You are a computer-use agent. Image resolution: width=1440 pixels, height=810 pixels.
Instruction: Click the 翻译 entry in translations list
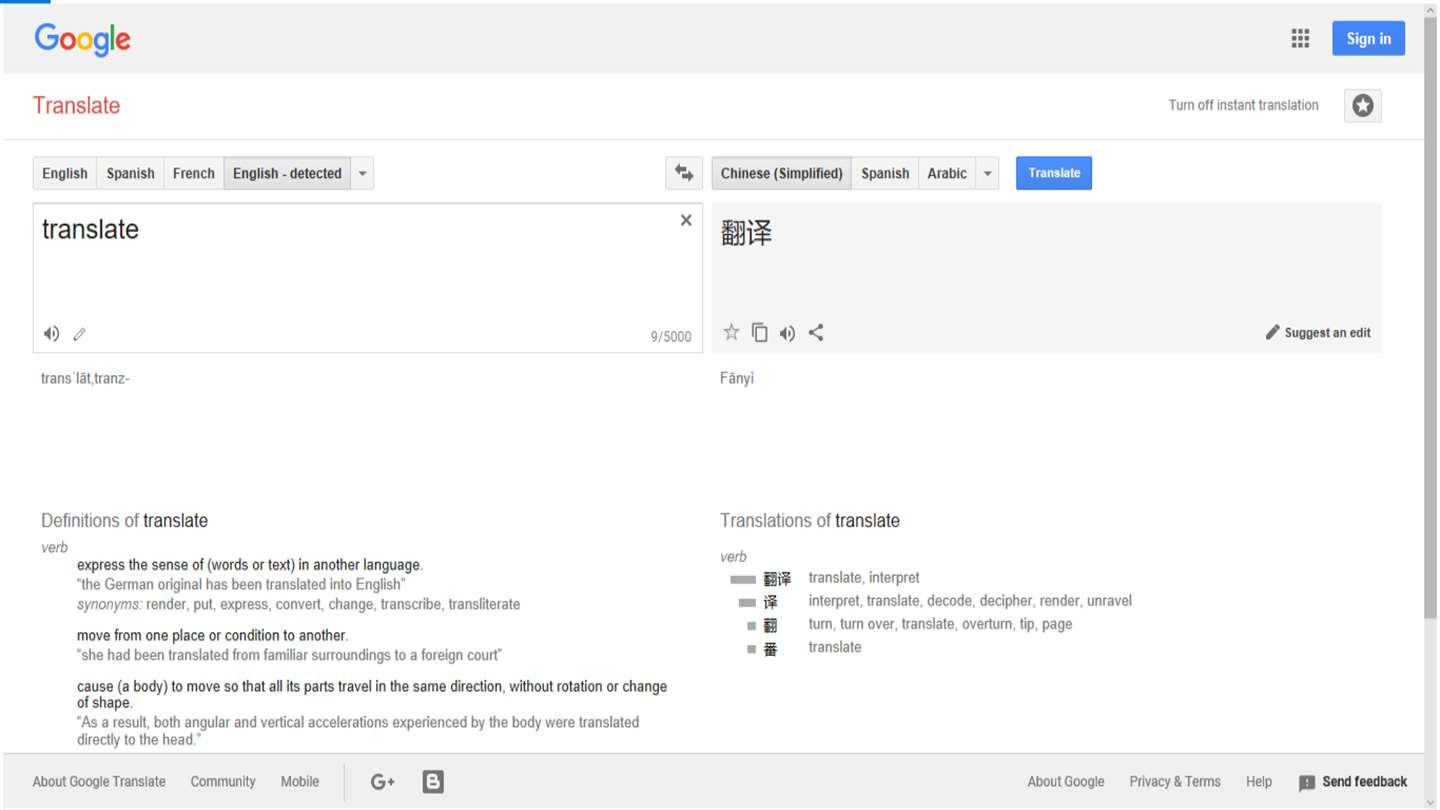777,579
